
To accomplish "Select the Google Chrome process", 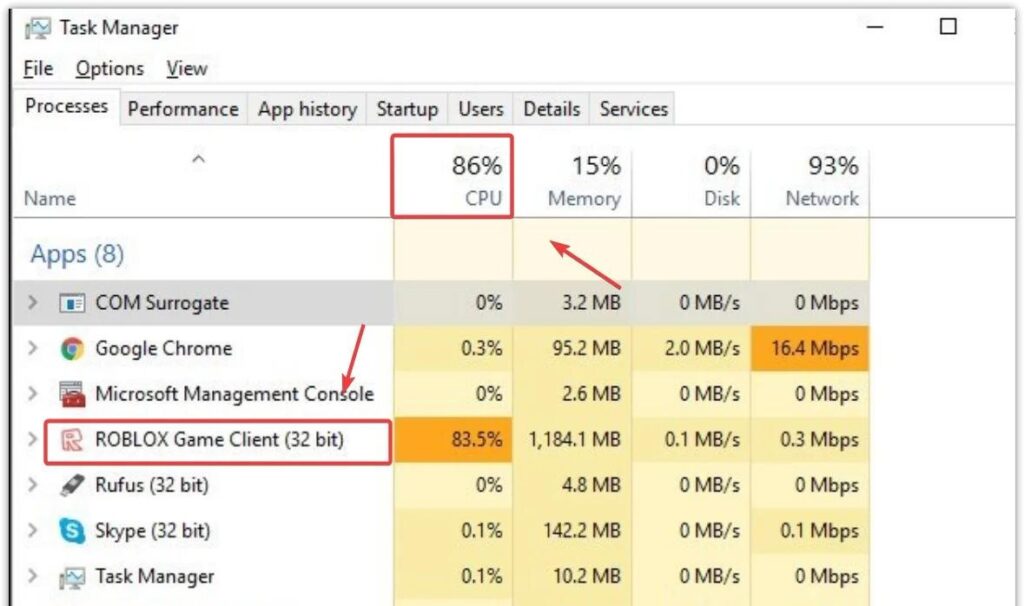I will (x=441, y=349).
